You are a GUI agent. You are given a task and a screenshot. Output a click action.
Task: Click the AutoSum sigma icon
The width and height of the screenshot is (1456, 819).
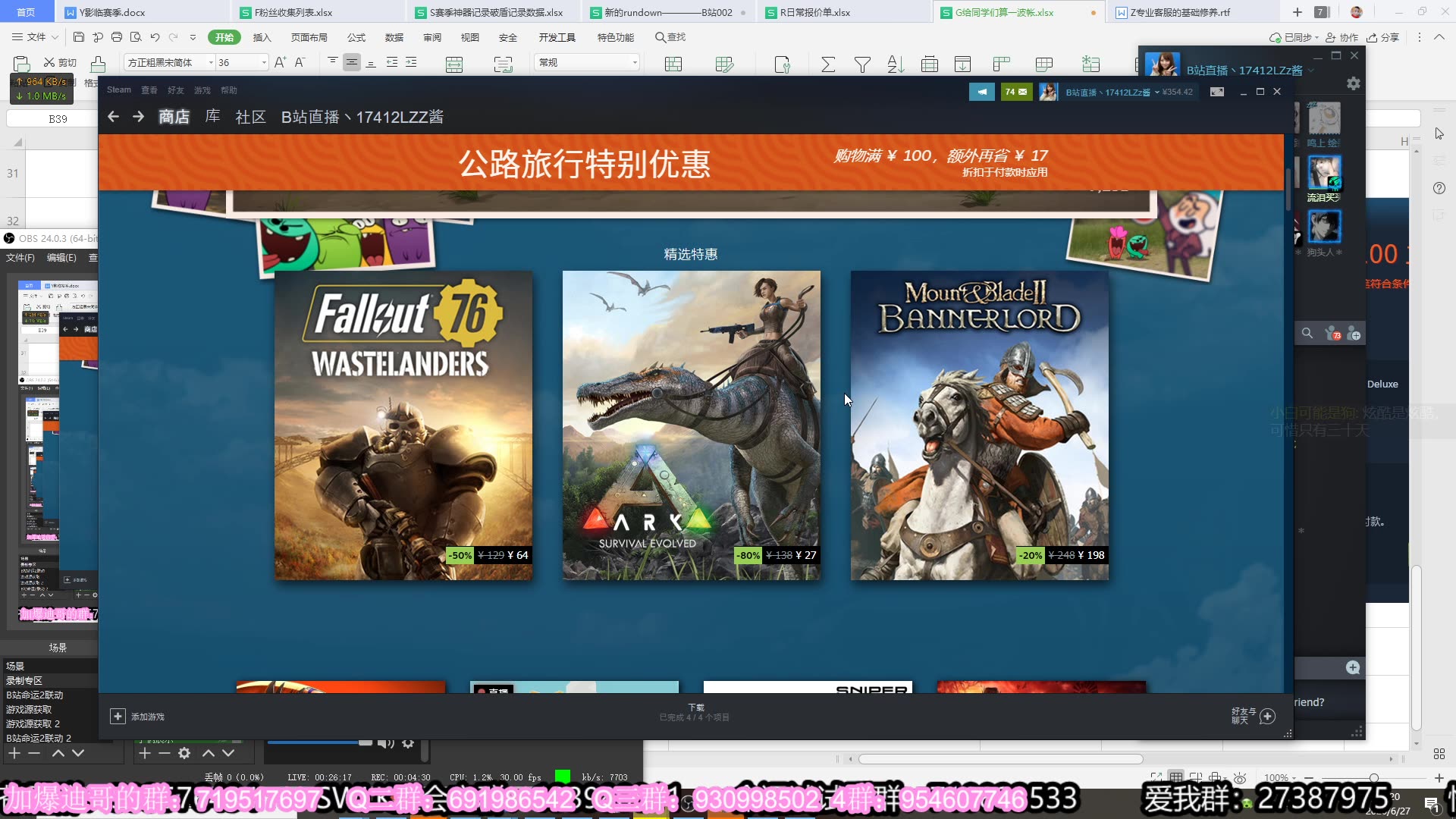coord(828,64)
